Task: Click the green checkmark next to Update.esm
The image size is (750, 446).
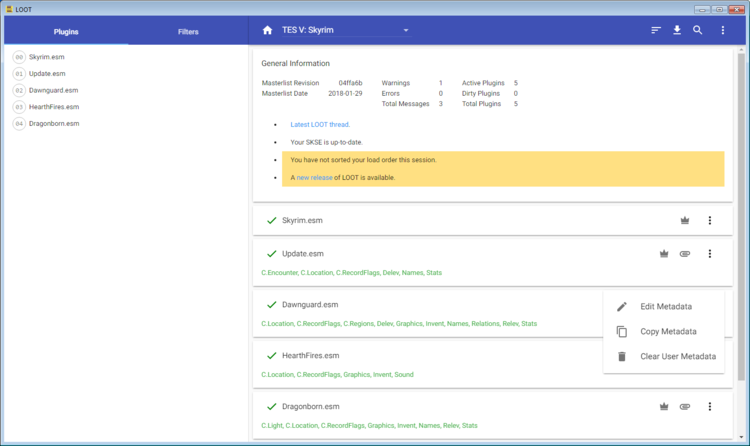Action: point(272,254)
